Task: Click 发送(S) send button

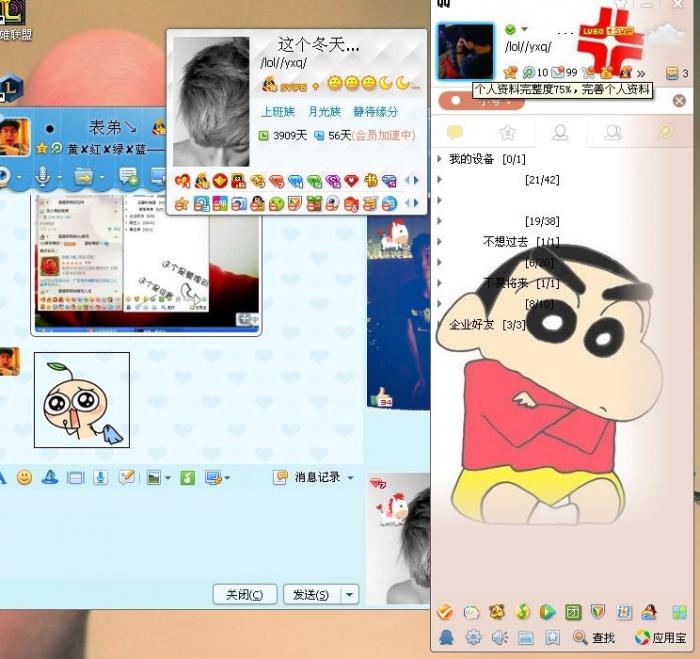Action: point(312,594)
